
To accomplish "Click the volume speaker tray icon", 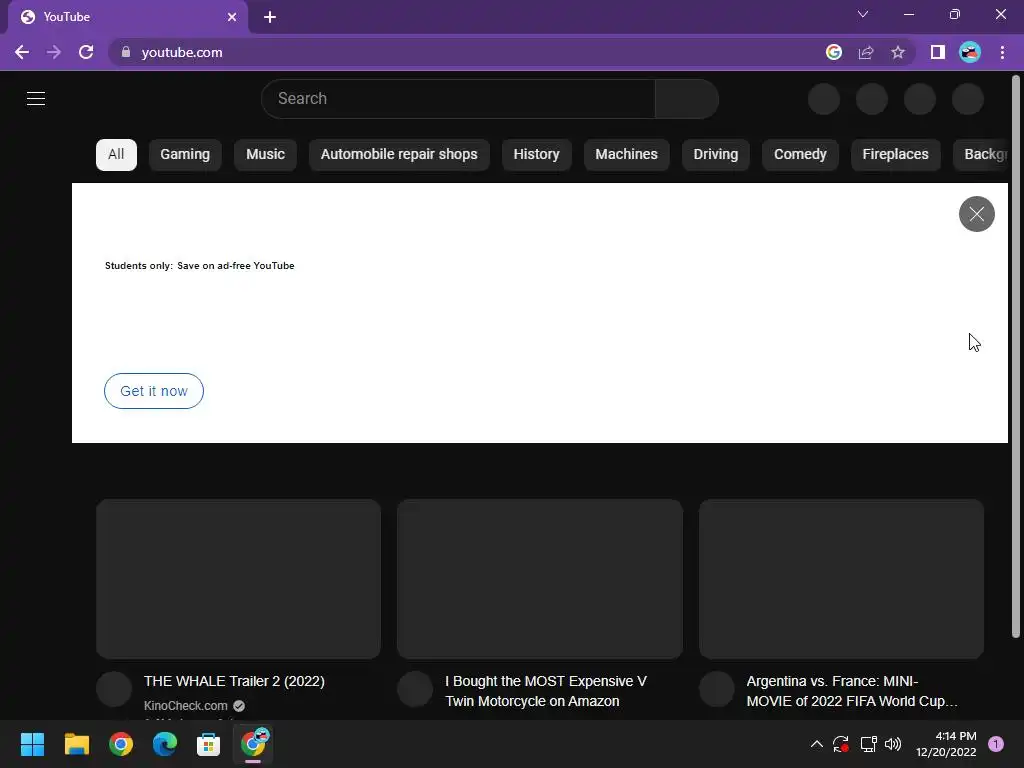I will (893, 744).
